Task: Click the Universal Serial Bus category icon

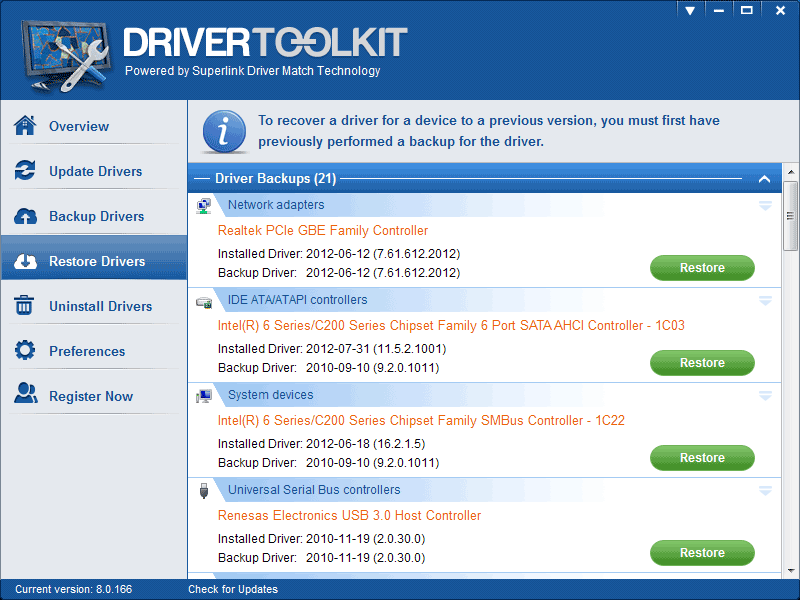Action: (204, 490)
